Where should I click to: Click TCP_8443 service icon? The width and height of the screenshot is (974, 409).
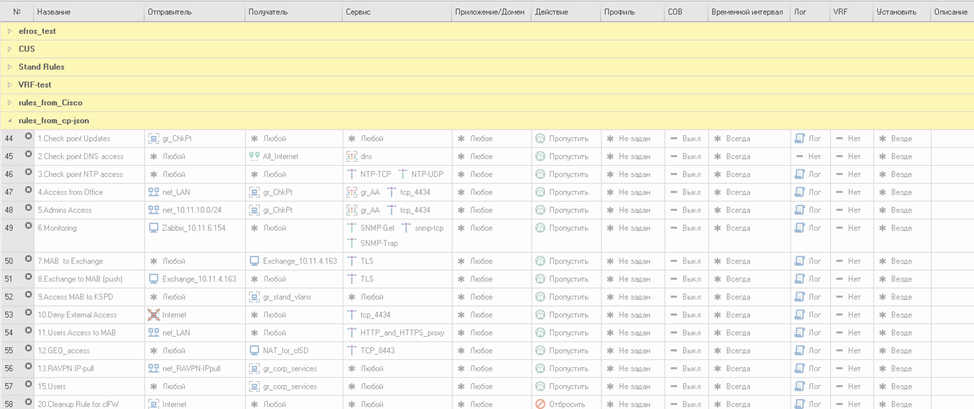[x=352, y=351]
